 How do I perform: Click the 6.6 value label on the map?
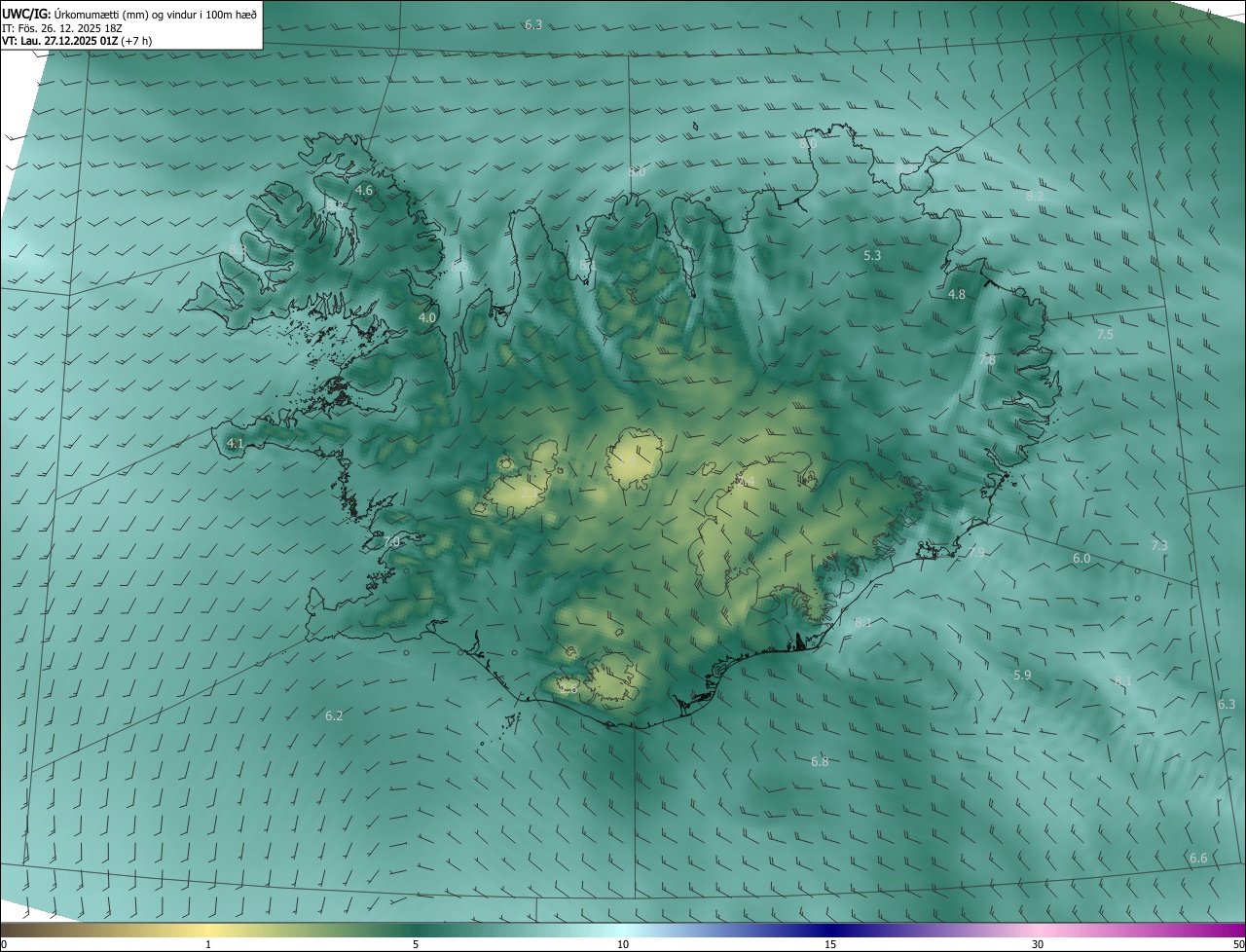coord(1198,858)
